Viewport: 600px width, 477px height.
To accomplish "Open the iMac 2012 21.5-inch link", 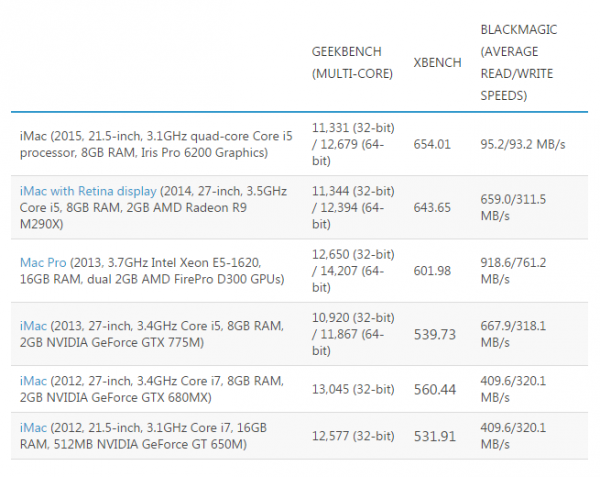I will pyautogui.click(x=33, y=428).
